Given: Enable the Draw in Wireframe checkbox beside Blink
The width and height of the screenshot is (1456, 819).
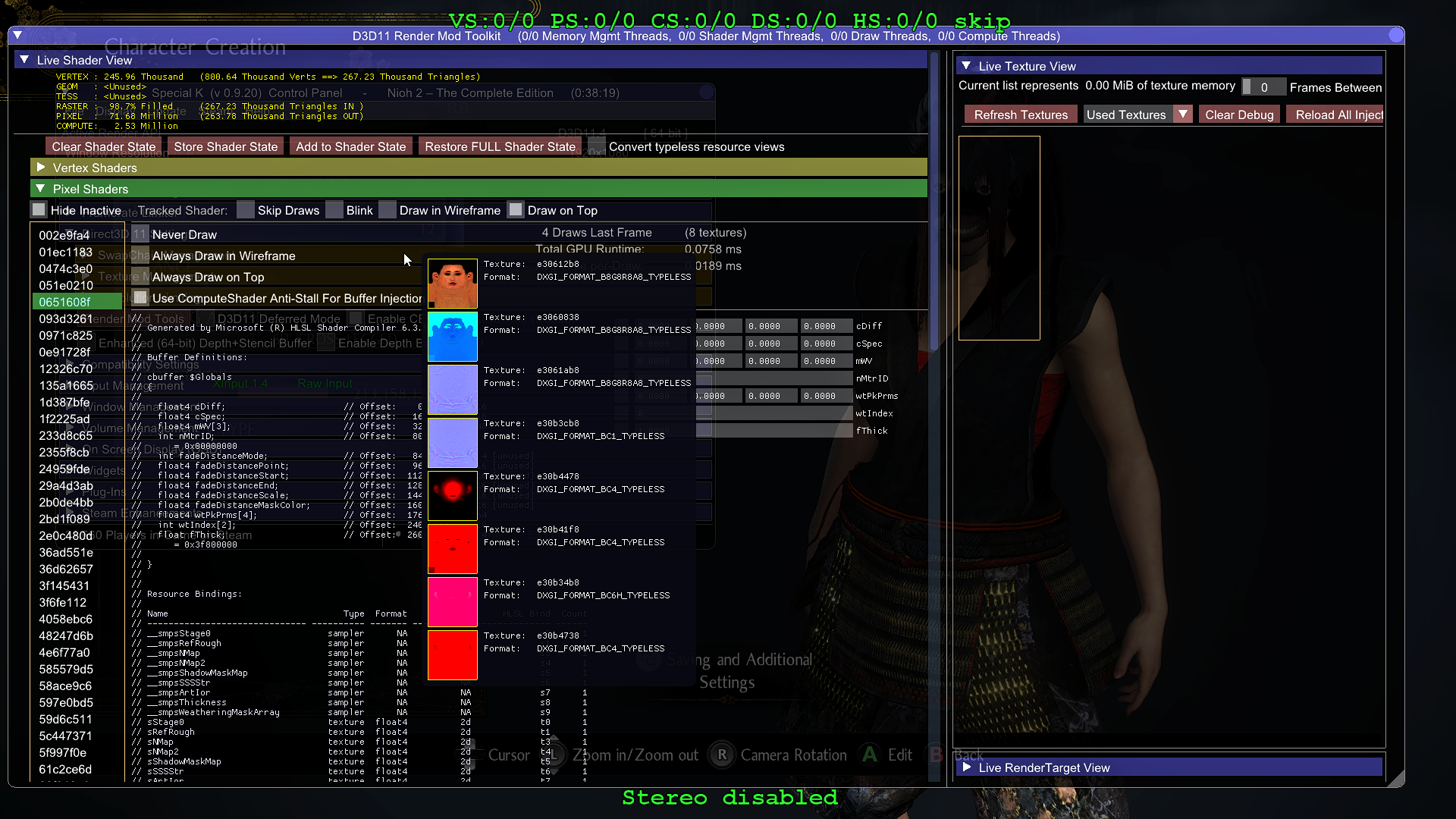Looking at the screenshot, I should [x=388, y=210].
